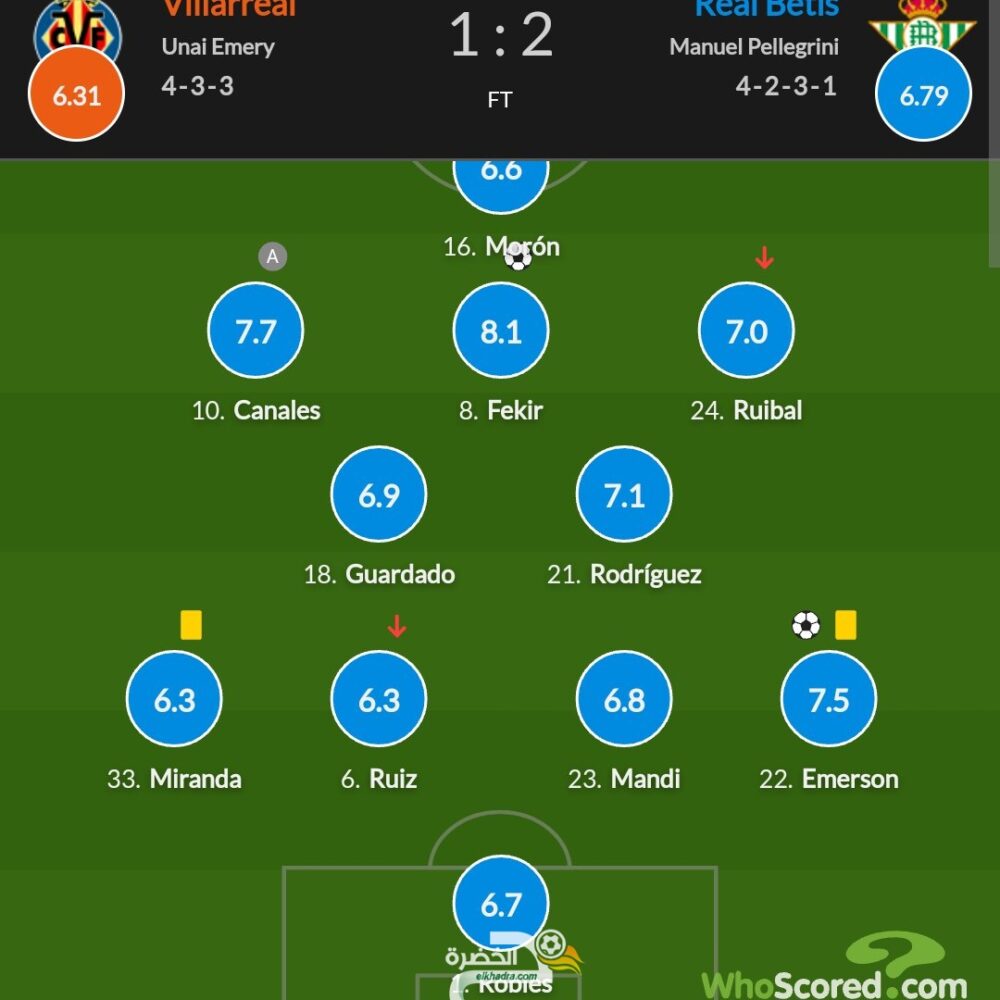Image resolution: width=1000 pixels, height=1000 pixels.
Task: Open Rodríguez's 7.1 rating circle
Action: point(624,494)
